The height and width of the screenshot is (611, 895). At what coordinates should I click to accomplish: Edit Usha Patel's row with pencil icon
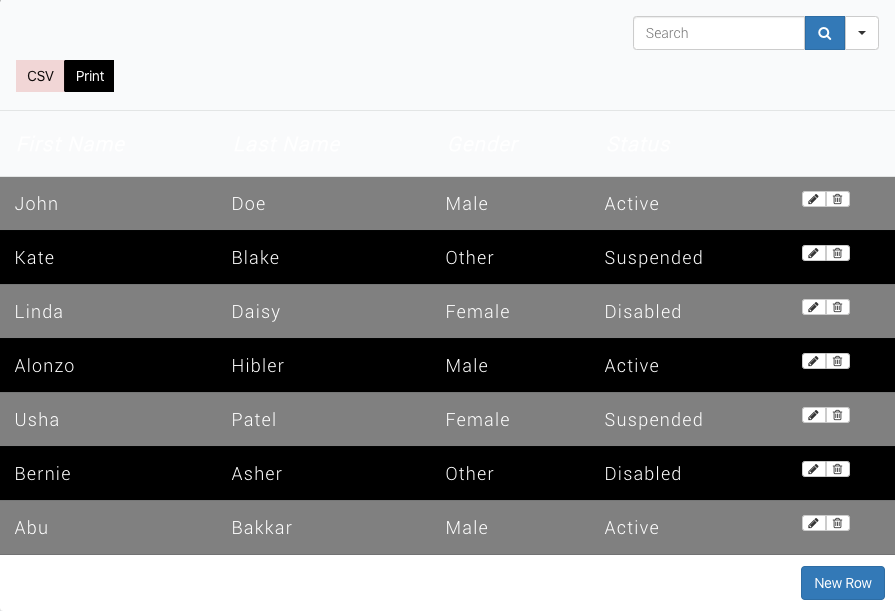tap(814, 415)
